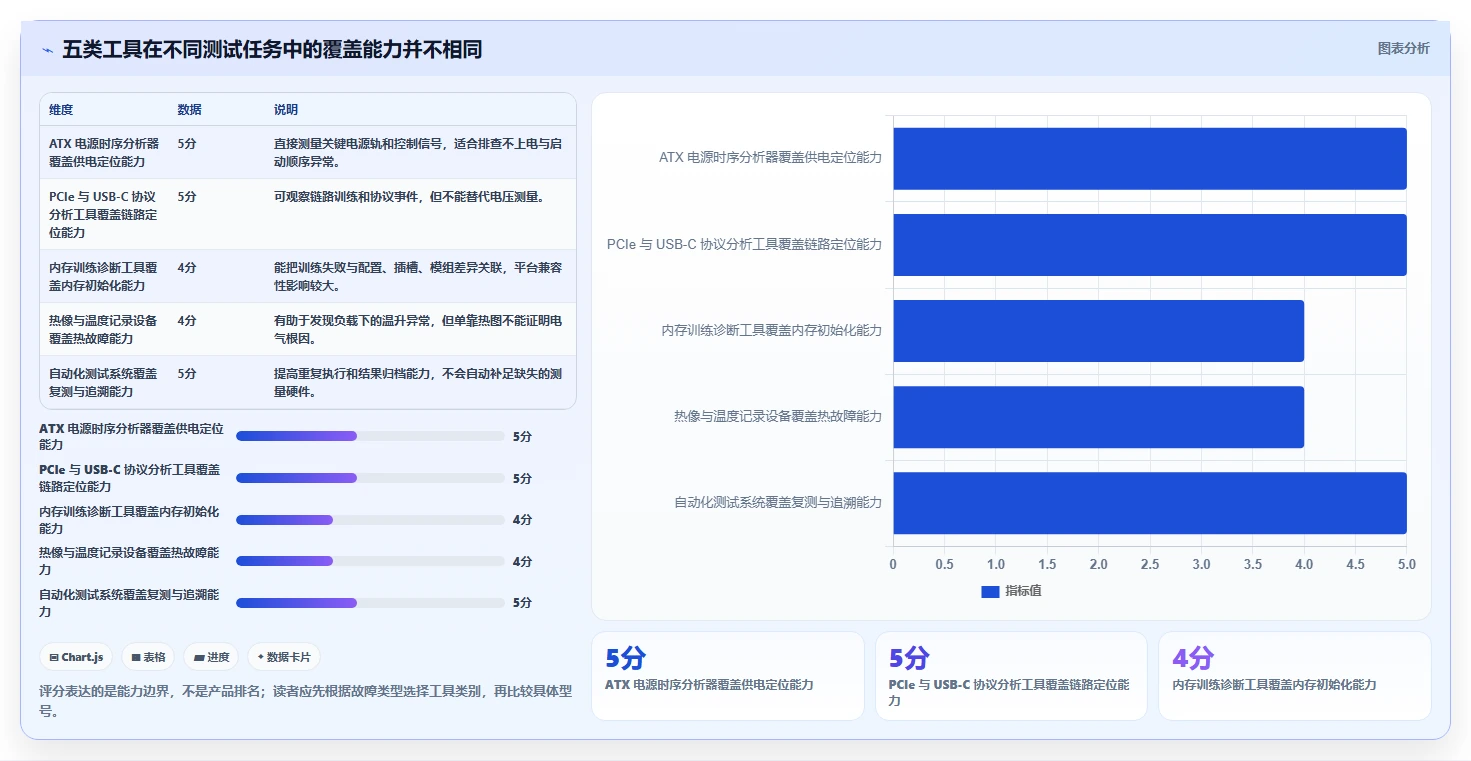Screen dimensions: 1471x761
Task: Click the description starting 有助于发现负载下的温升异常
Action: (x=418, y=329)
